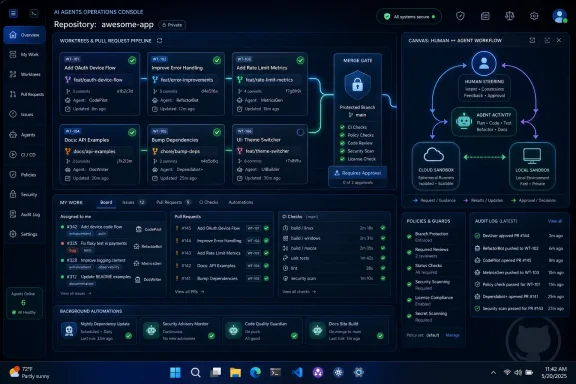
Task: Expand the Canvas workflow panel
Action: pos(547,40)
